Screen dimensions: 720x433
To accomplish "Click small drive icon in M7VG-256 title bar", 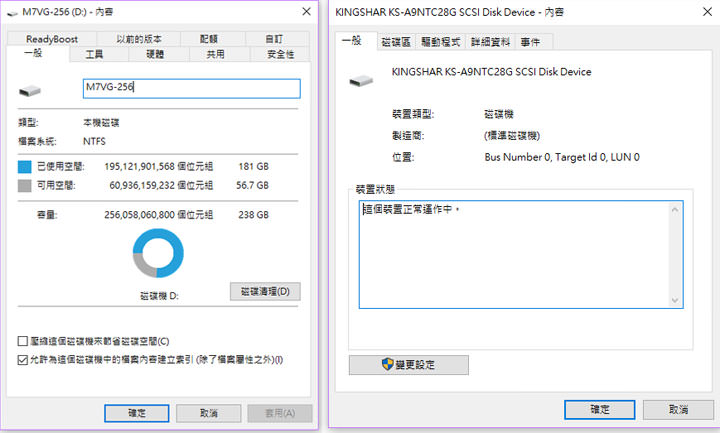I will 12,13.
